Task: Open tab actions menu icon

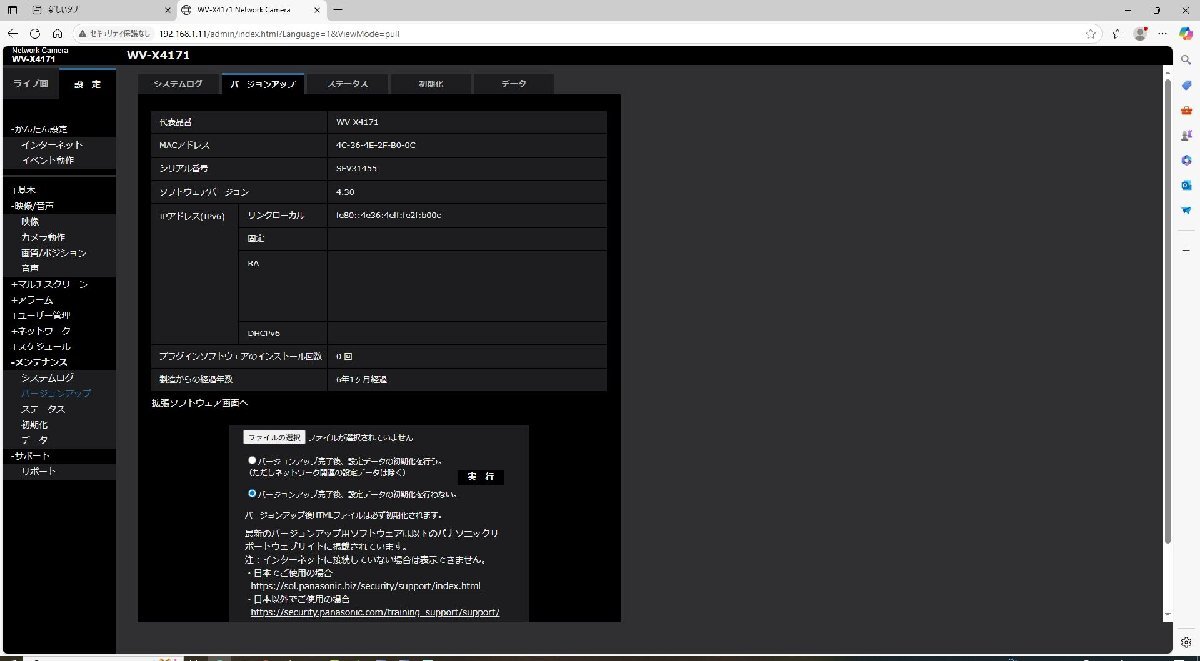Action: click(x=12, y=9)
